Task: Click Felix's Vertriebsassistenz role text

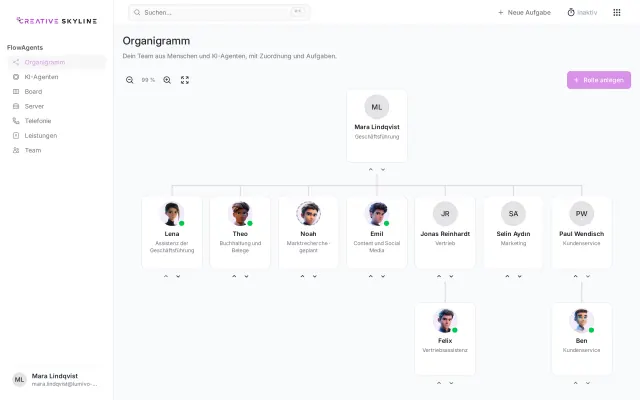Action: [x=445, y=350]
